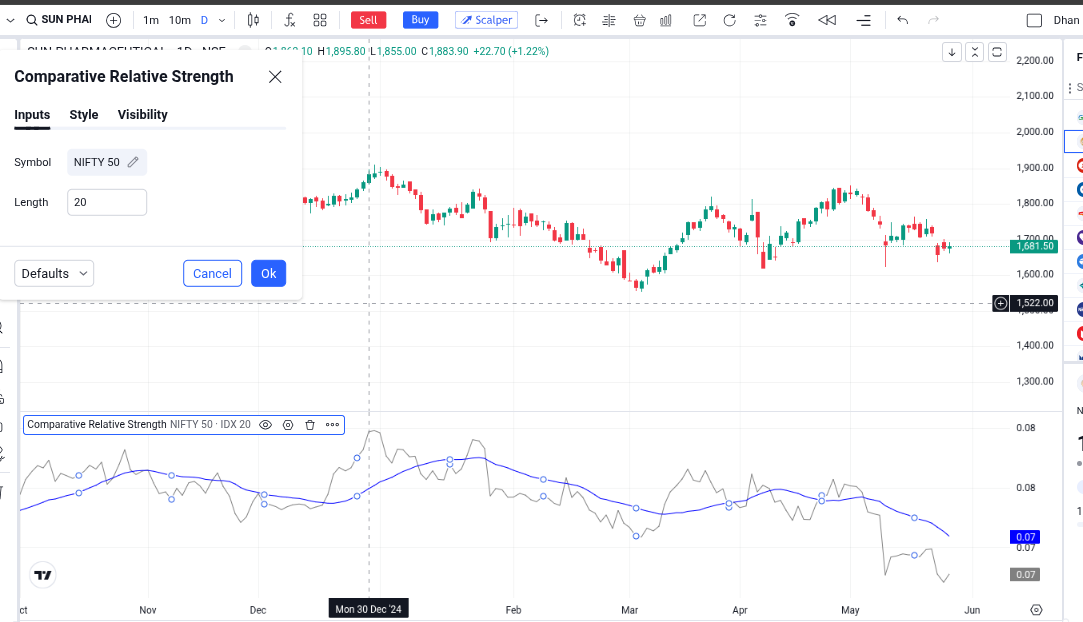This screenshot has width=1083, height=622.
Task: Close the Comparative Relative Strength dialog
Action: 275,77
